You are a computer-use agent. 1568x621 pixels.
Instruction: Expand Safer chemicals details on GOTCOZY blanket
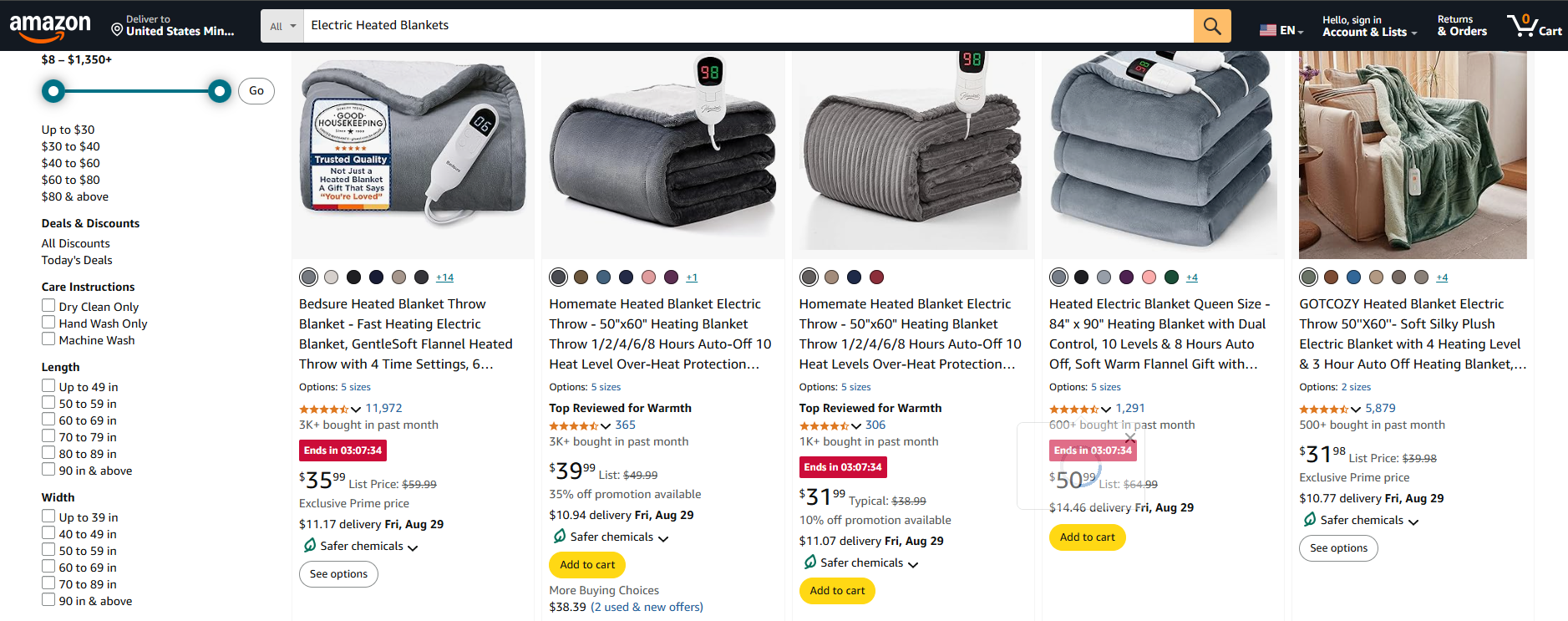[1413, 520]
